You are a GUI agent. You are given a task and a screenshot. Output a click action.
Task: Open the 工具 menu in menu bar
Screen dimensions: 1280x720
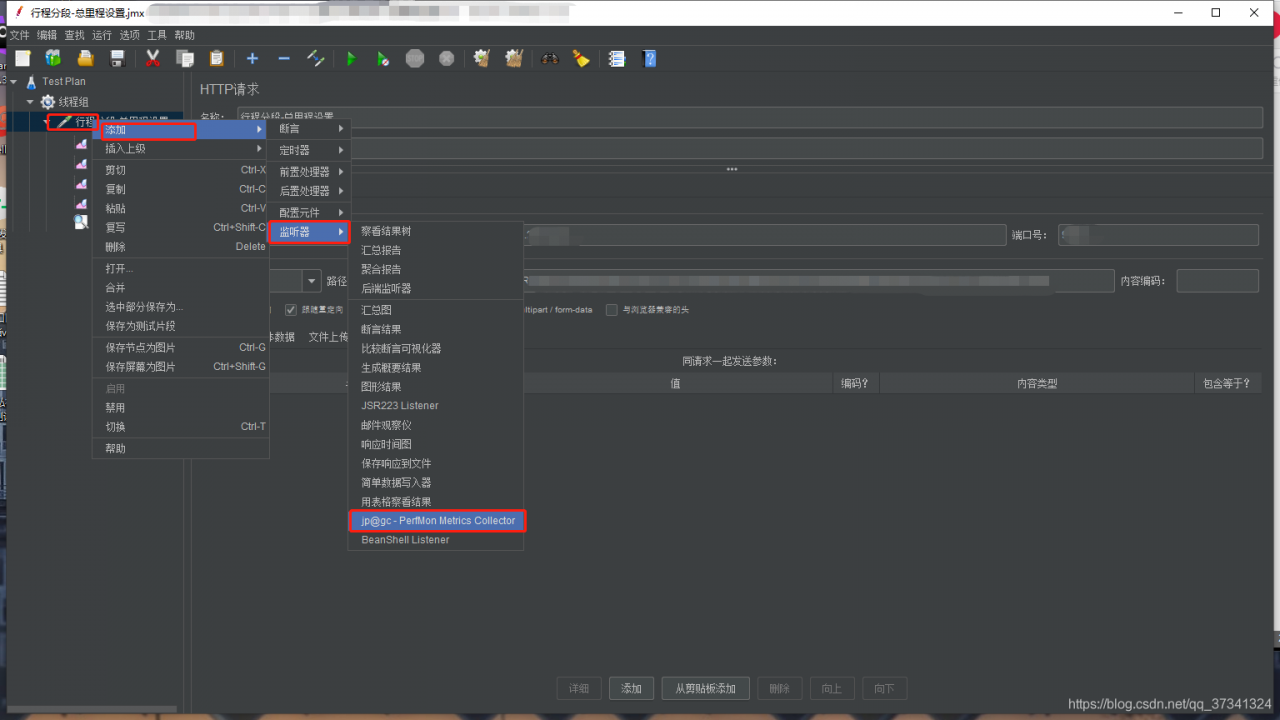pyautogui.click(x=157, y=35)
